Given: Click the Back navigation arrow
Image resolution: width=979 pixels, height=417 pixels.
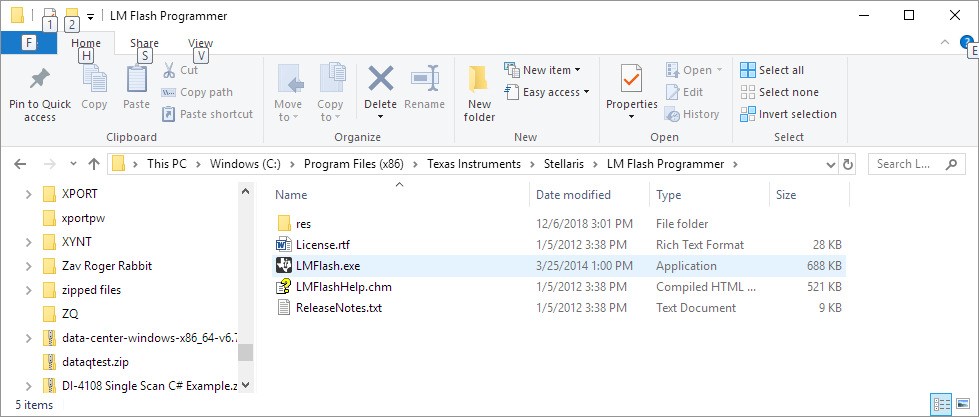Looking at the screenshot, I should click(20, 164).
